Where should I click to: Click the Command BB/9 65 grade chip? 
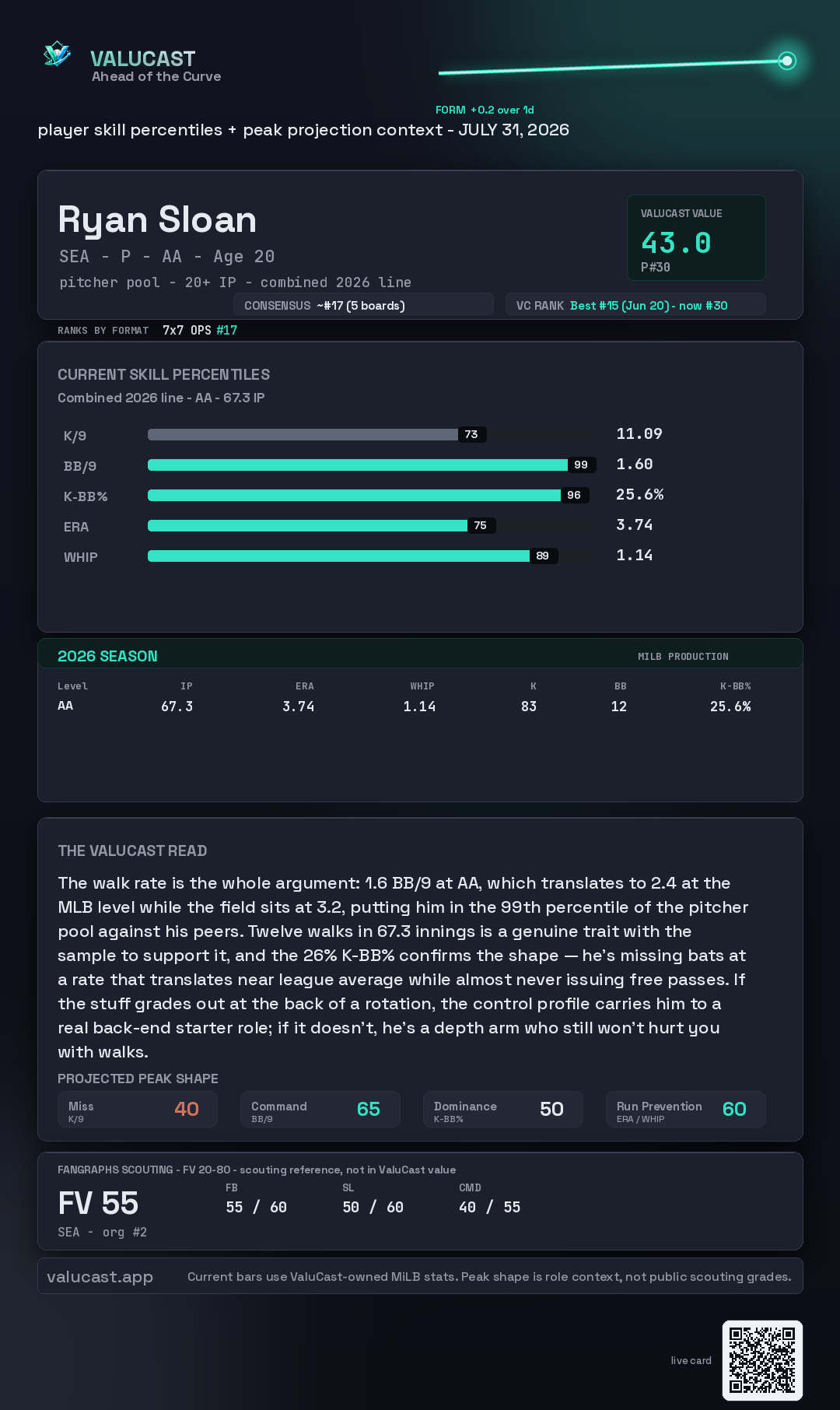(320, 1109)
